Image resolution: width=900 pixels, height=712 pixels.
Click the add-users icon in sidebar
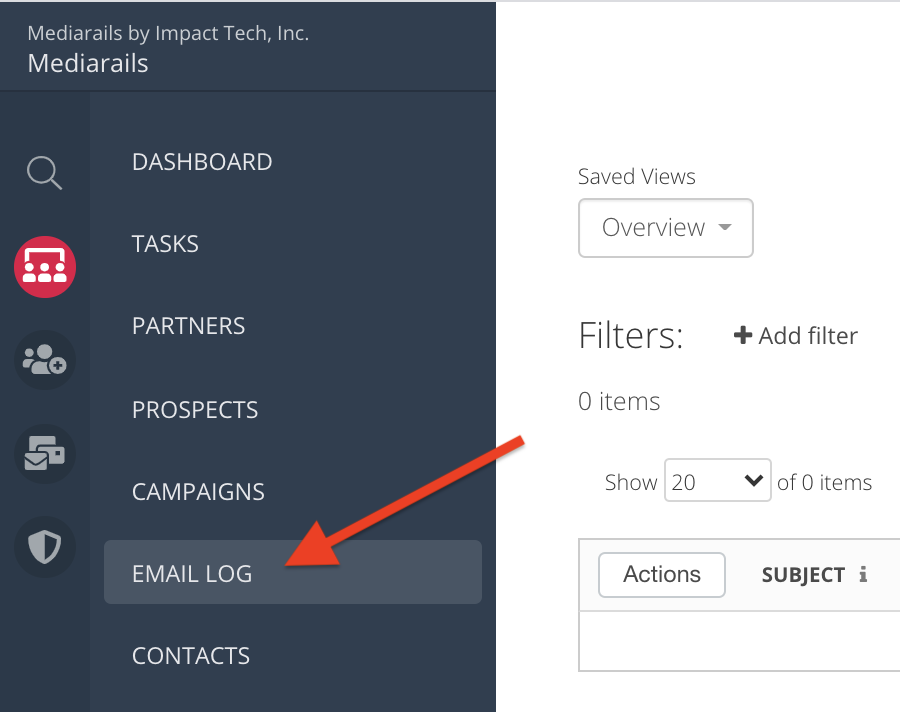pos(44,360)
